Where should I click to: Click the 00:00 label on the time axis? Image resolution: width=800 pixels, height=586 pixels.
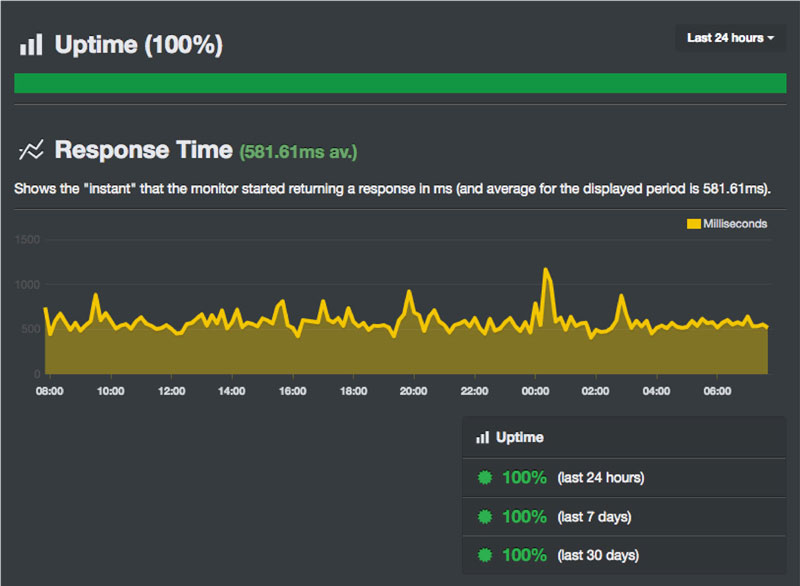(x=535, y=391)
